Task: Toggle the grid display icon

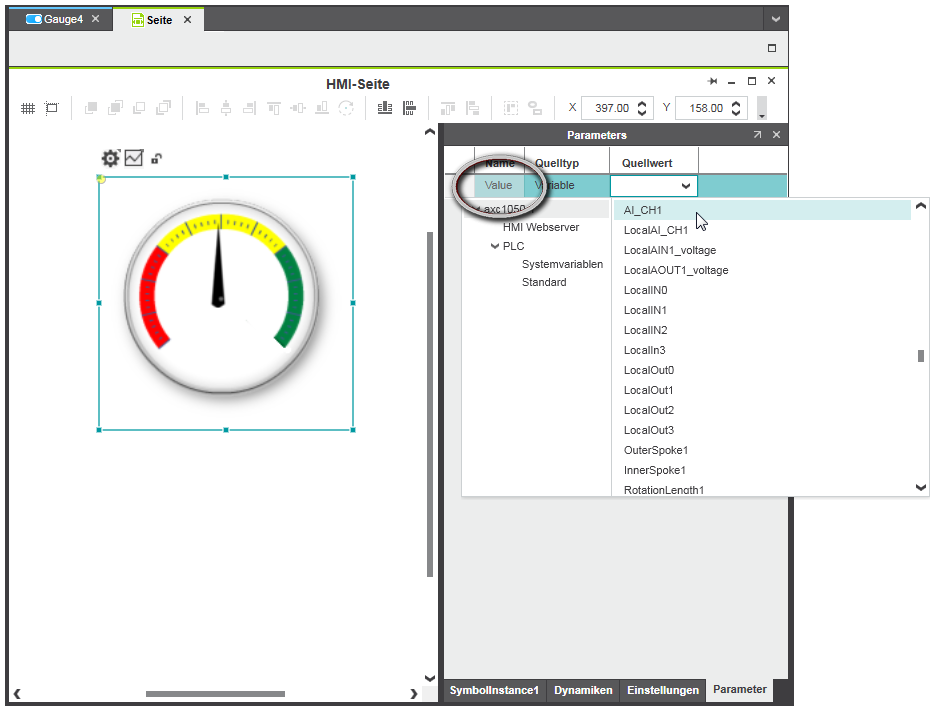Action: (x=28, y=108)
